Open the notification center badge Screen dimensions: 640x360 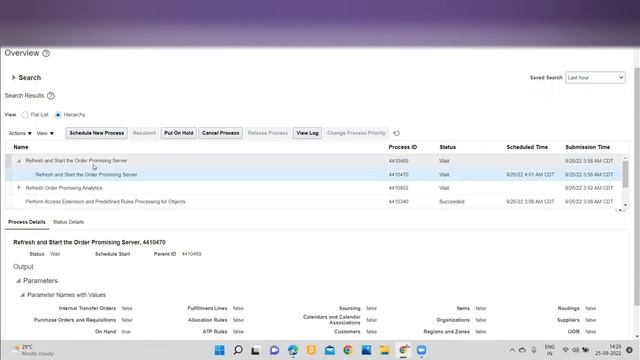(x=629, y=350)
